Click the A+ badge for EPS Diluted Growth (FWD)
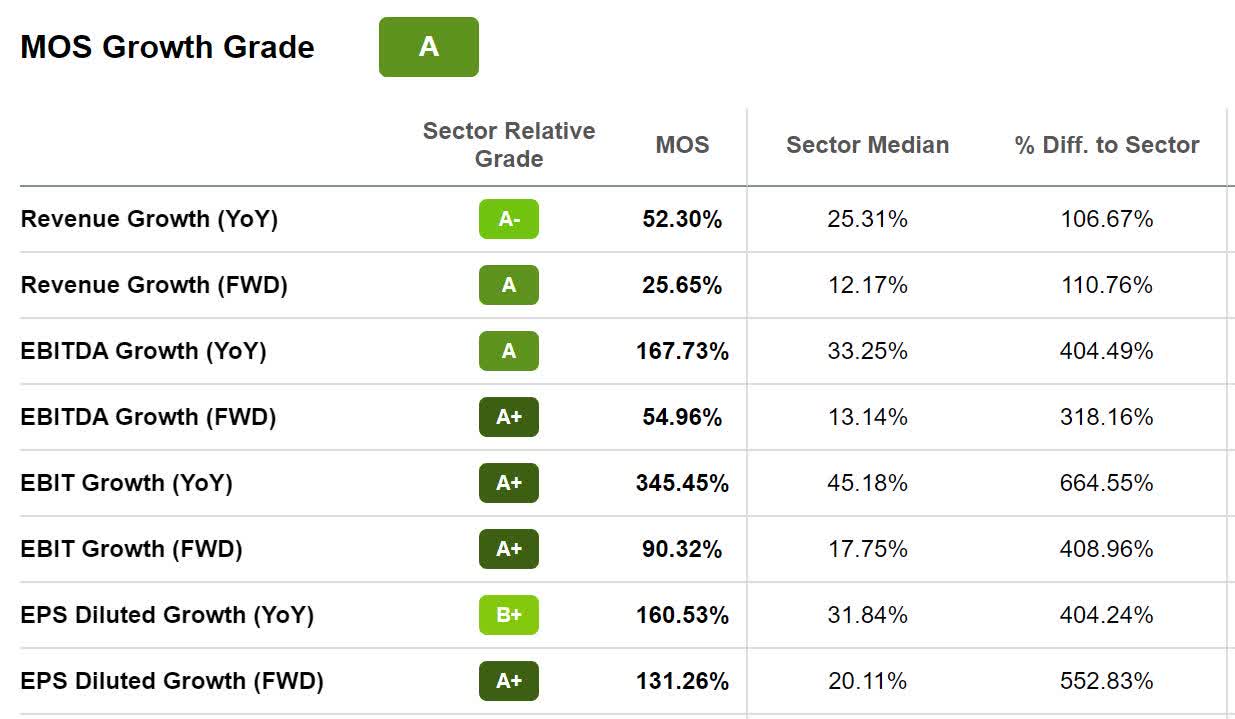The height and width of the screenshot is (719, 1235). 508,681
